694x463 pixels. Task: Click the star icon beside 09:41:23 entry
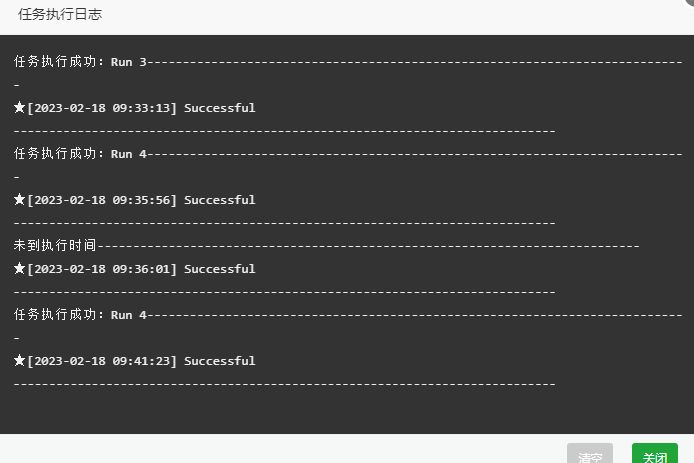[19, 360]
